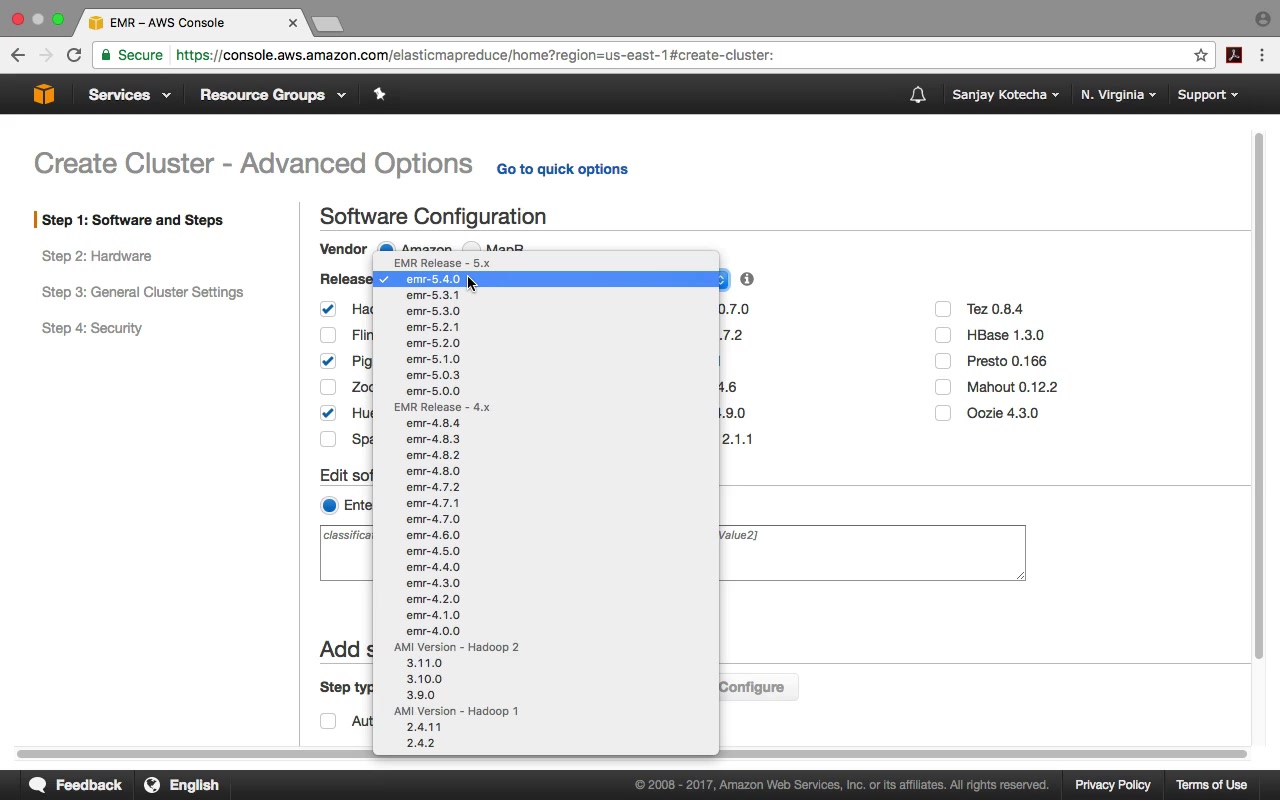1280x800 pixels.
Task: Click the AWS console home cube icon
Action: click(44, 94)
